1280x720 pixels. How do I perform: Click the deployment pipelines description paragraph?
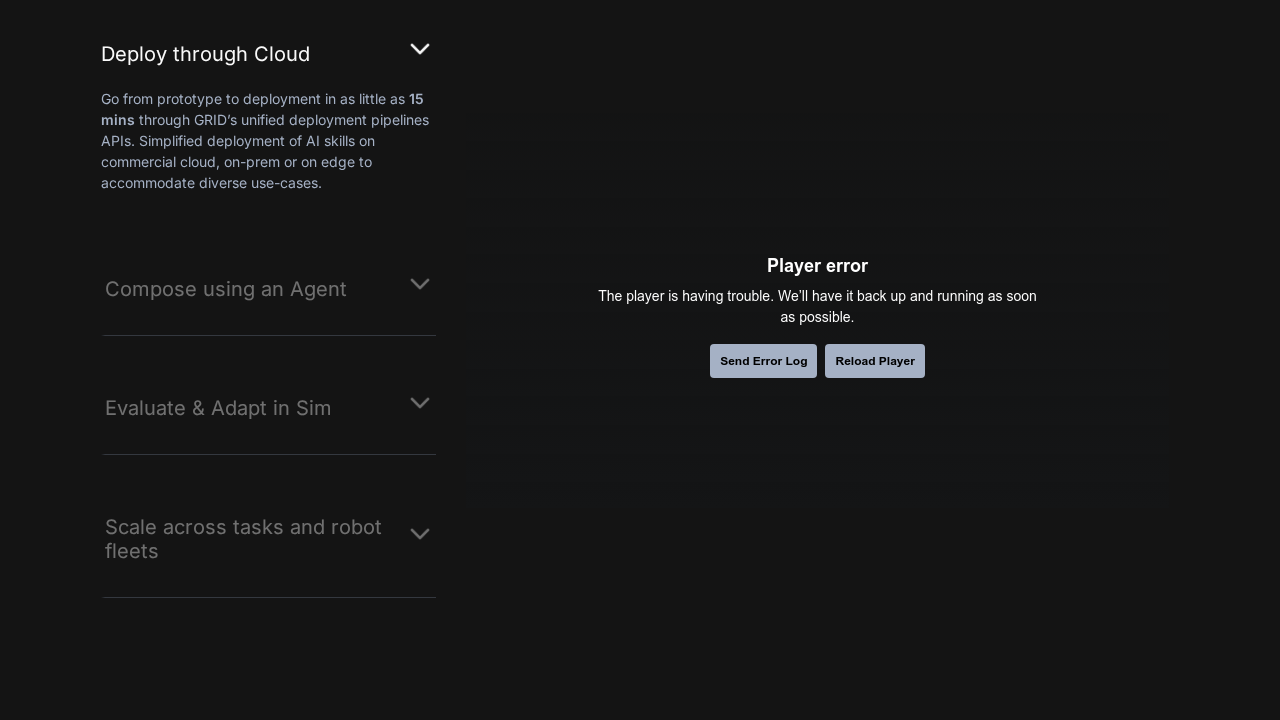tap(264, 141)
